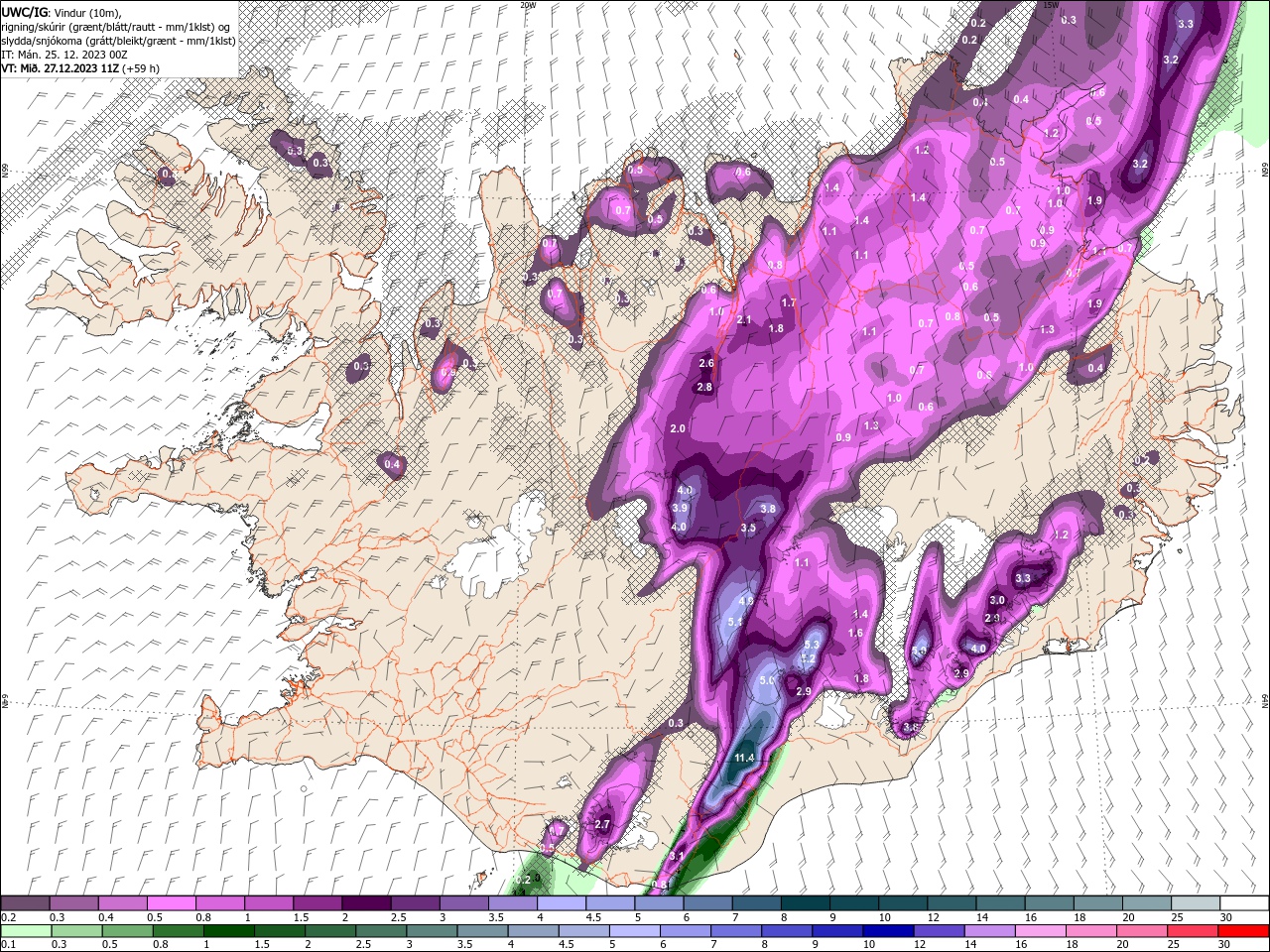Select lavender snow swatch between 4 and 4.5

point(562,903)
